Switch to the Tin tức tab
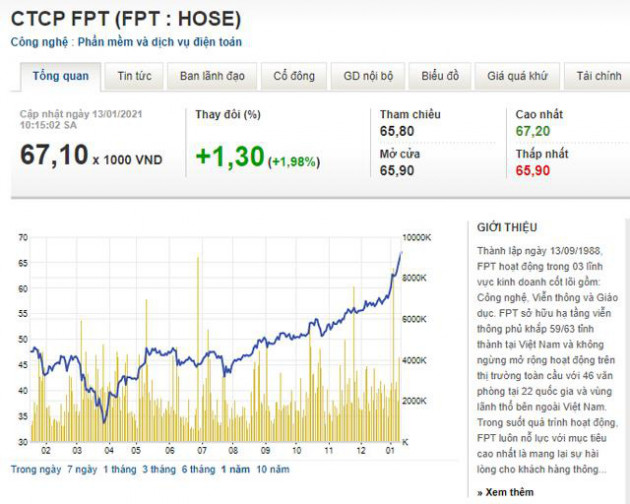Image resolution: width=630 pixels, height=504 pixels. point(134,76)
